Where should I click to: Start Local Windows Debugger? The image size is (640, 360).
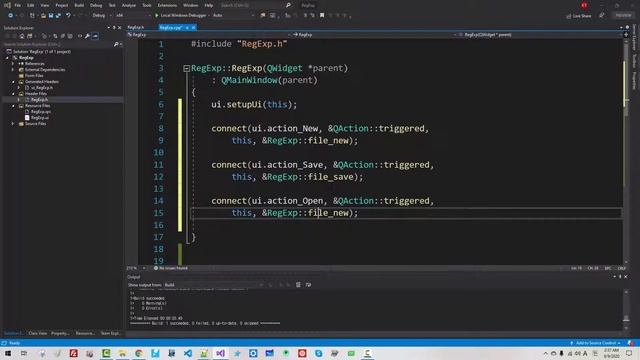pos(180,16)
